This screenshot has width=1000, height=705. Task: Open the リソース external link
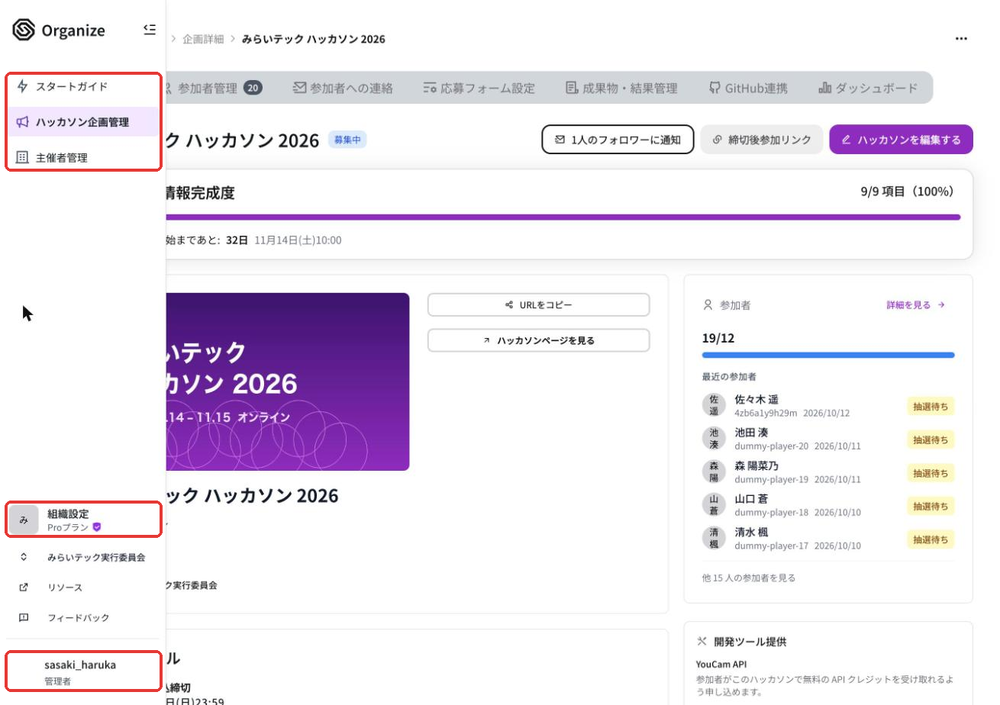point(83,587)
